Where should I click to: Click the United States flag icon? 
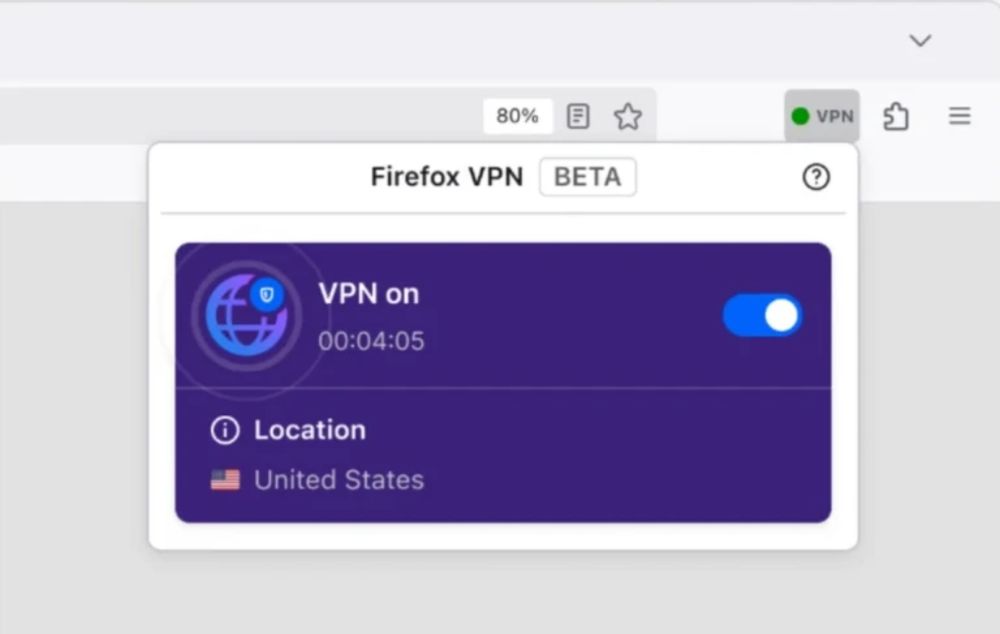pos(225,480)
